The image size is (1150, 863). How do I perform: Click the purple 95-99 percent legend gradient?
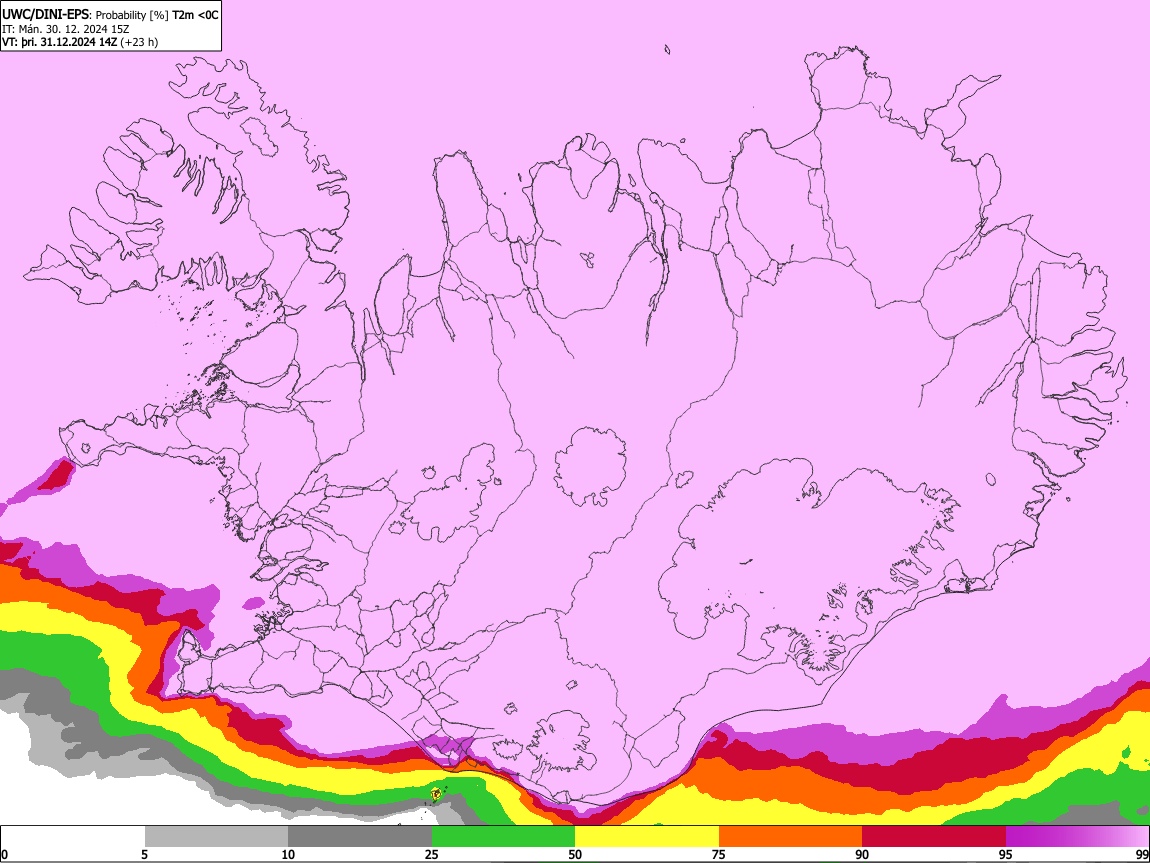1077,837
